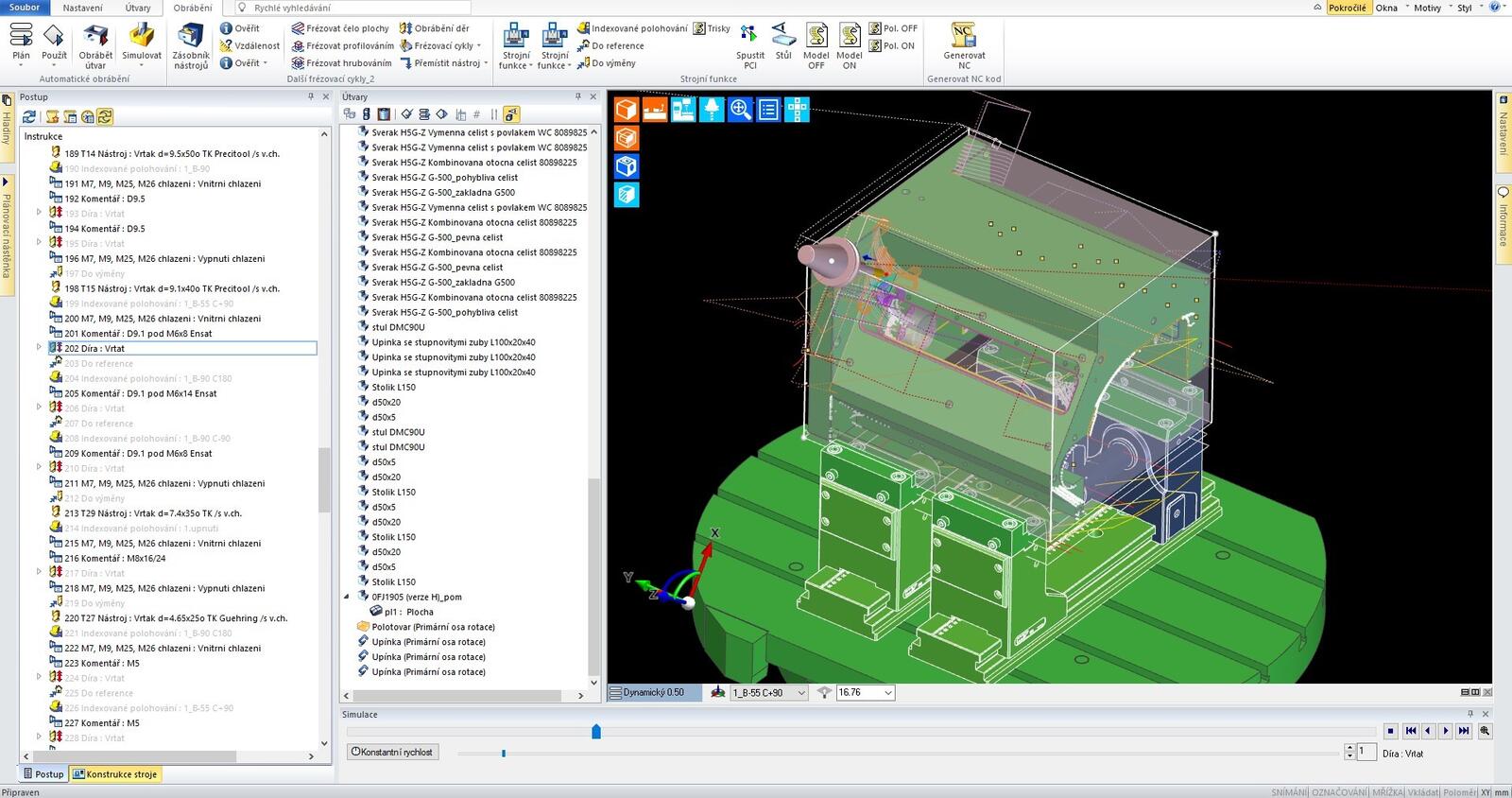This screenshot has height=798, width=1512.
Task: Click the simulation progress slider handle
Action: point(596,731)
